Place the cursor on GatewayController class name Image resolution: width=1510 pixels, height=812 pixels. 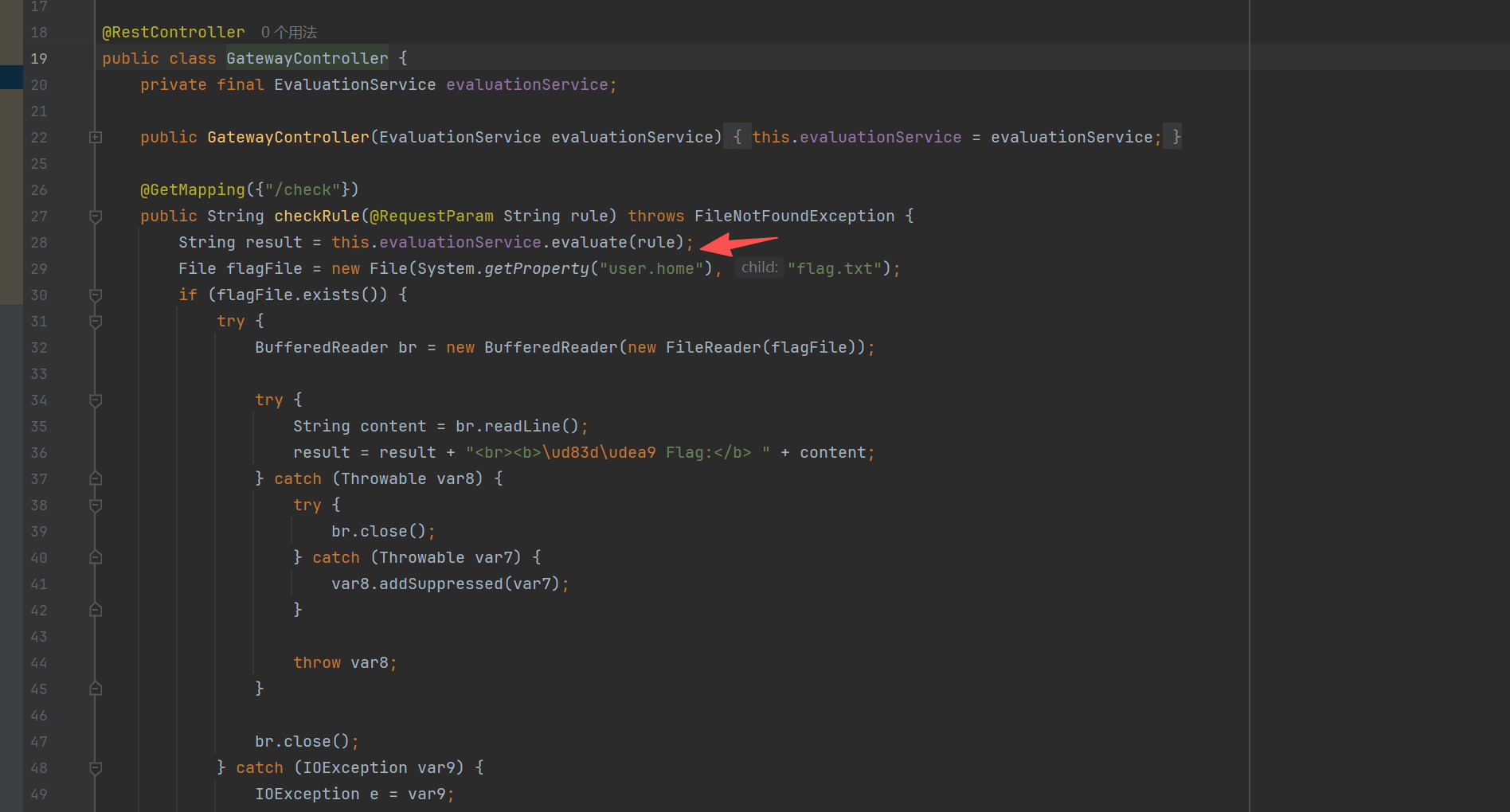pyautogui.click(x=307, y=59)
